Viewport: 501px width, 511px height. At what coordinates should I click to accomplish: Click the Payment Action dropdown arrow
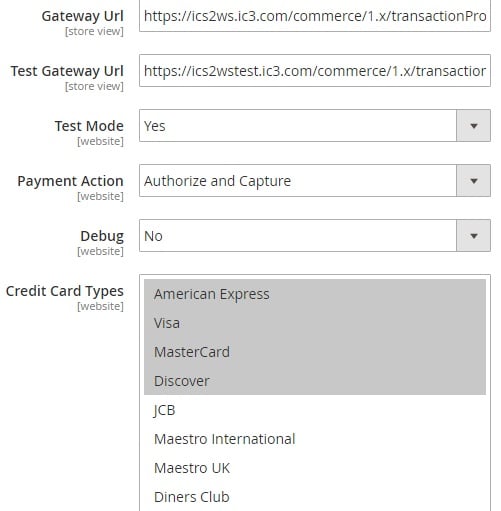pyautogui.click(x=473, y=181)
